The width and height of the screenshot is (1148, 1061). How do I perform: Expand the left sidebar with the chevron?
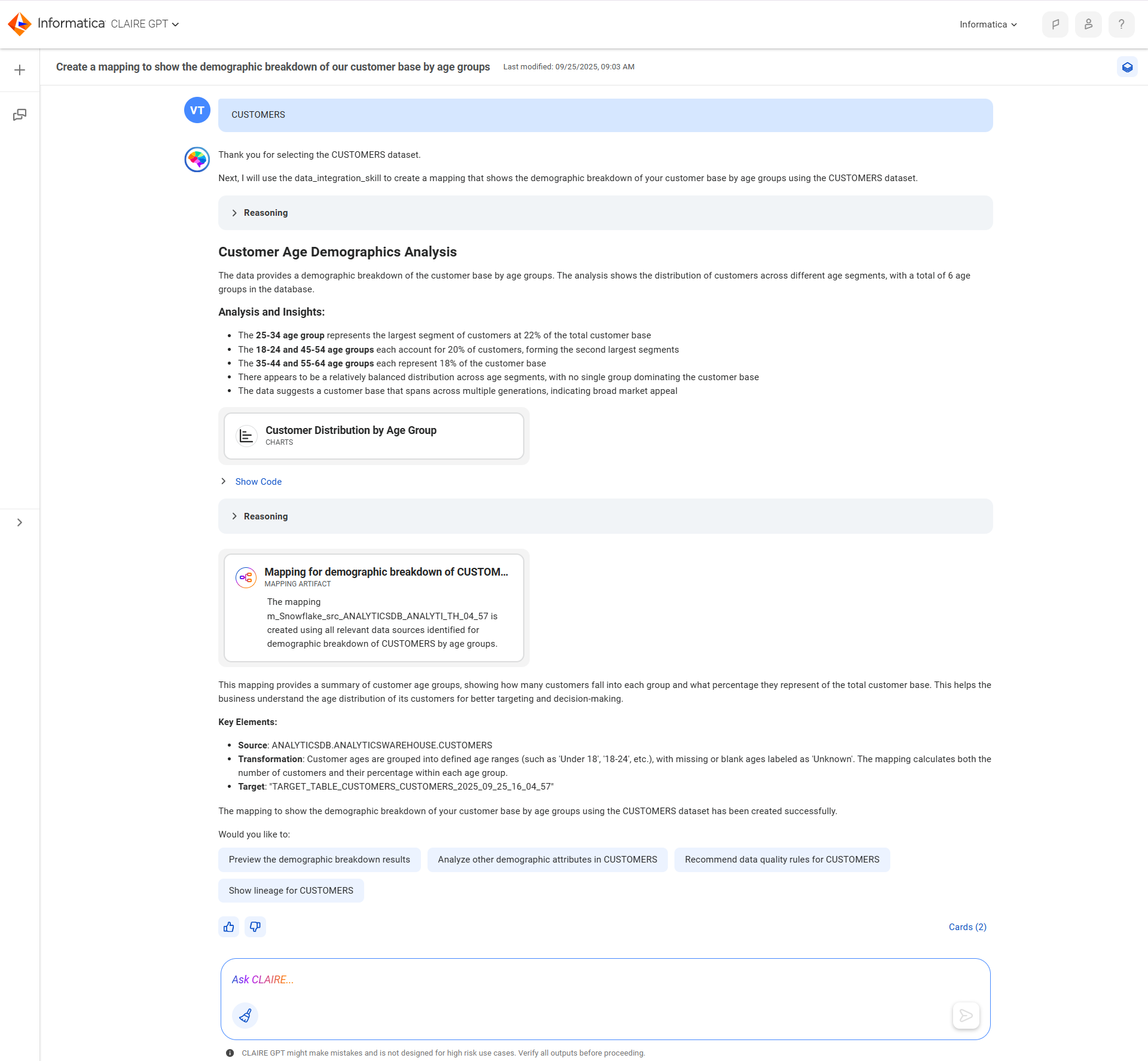coord(20,522)
